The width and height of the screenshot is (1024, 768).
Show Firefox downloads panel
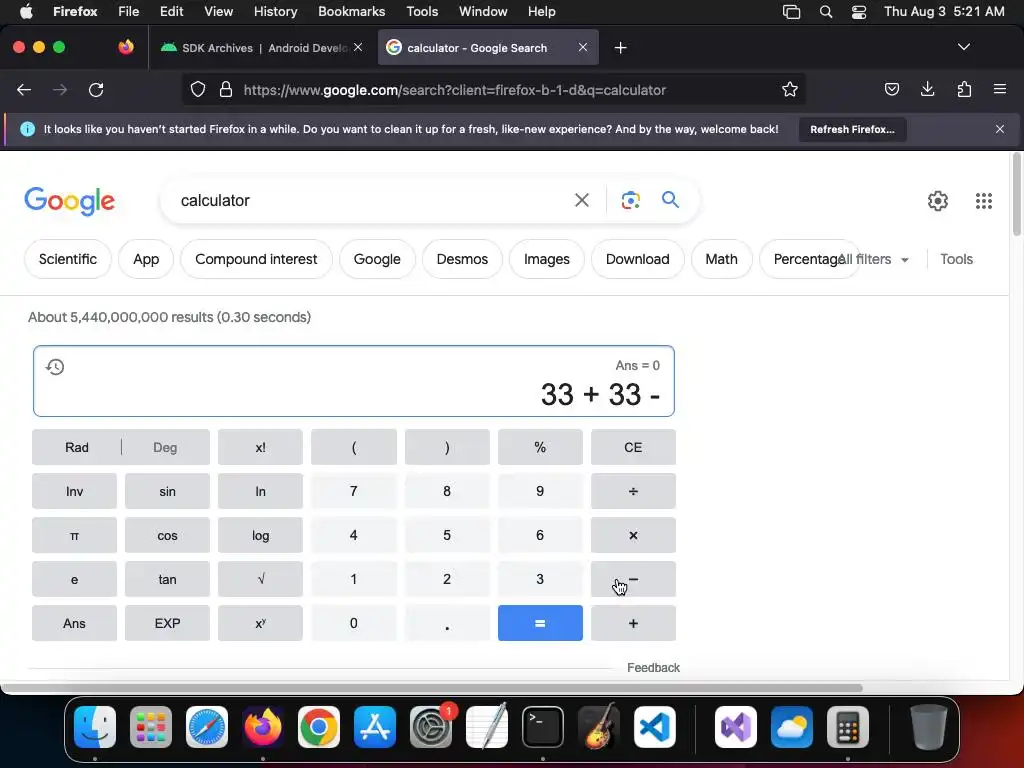927,89
